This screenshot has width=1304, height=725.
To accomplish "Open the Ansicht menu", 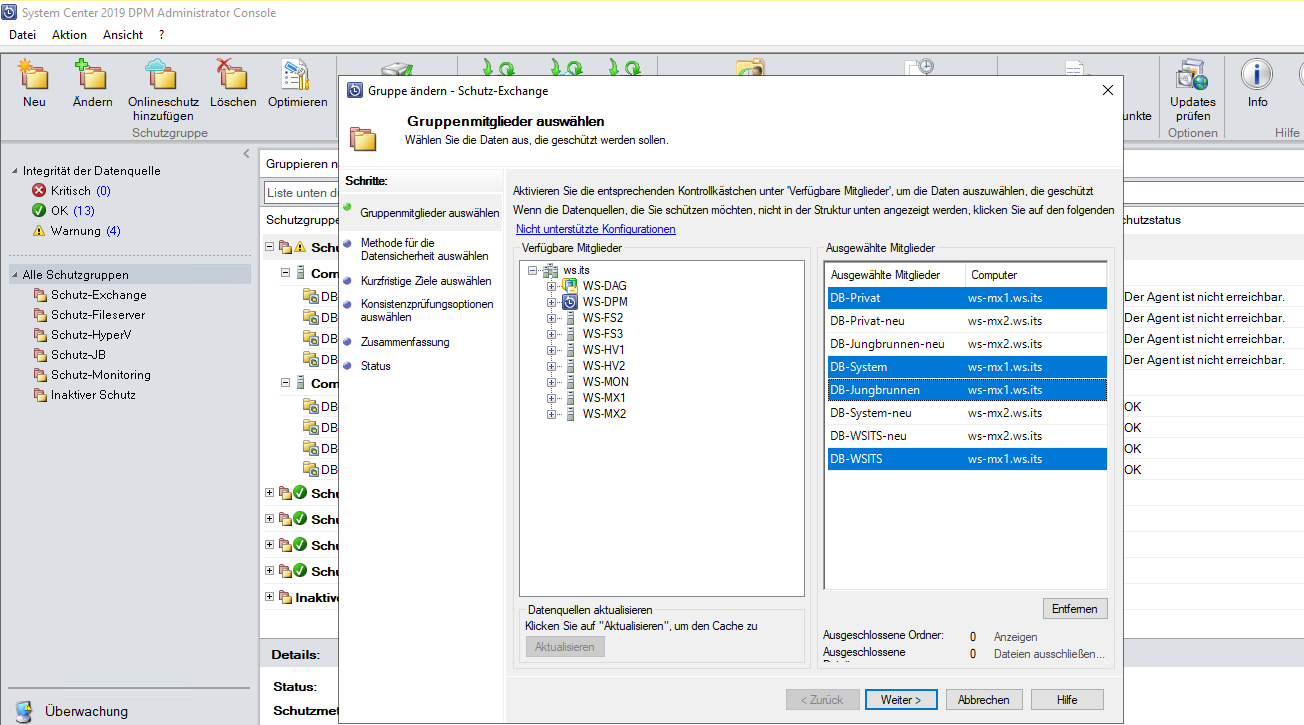I will [123, 35].
